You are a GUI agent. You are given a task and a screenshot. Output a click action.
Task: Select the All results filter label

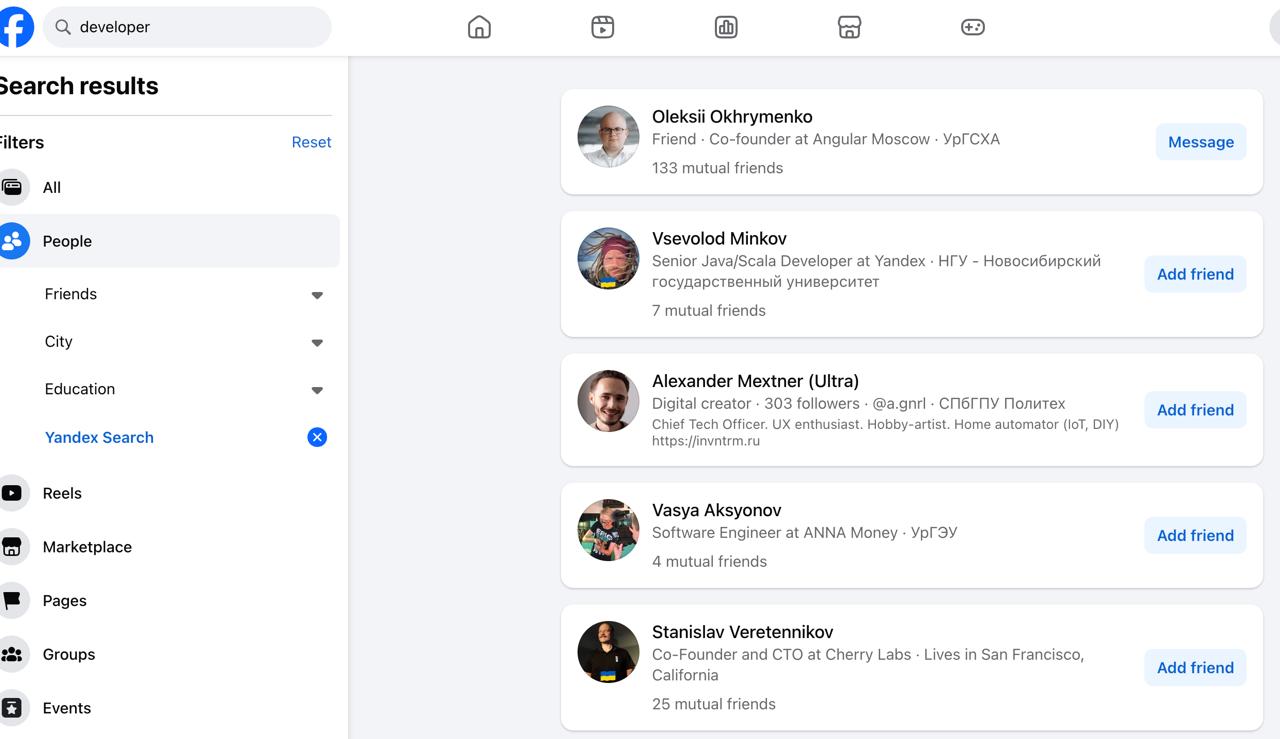pyautogui.click(x=52, y=187)
